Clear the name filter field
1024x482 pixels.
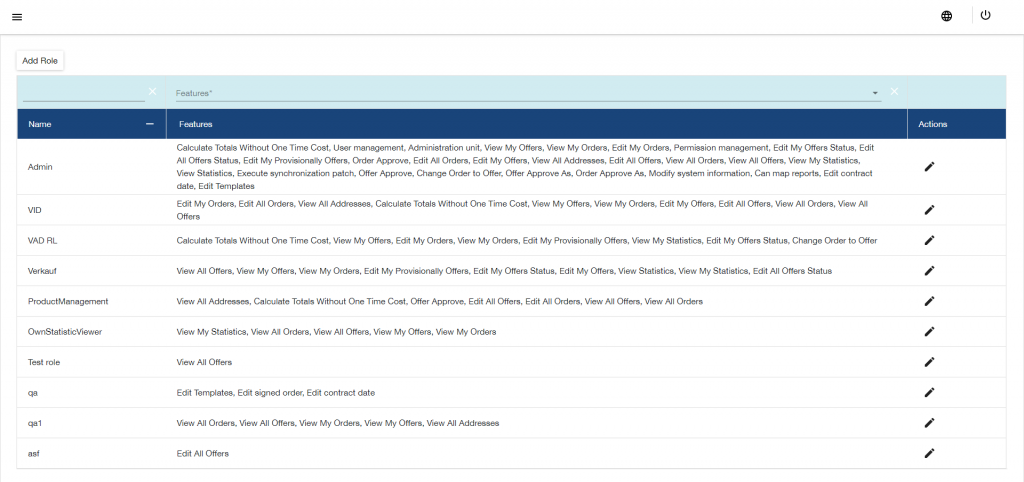153,92
